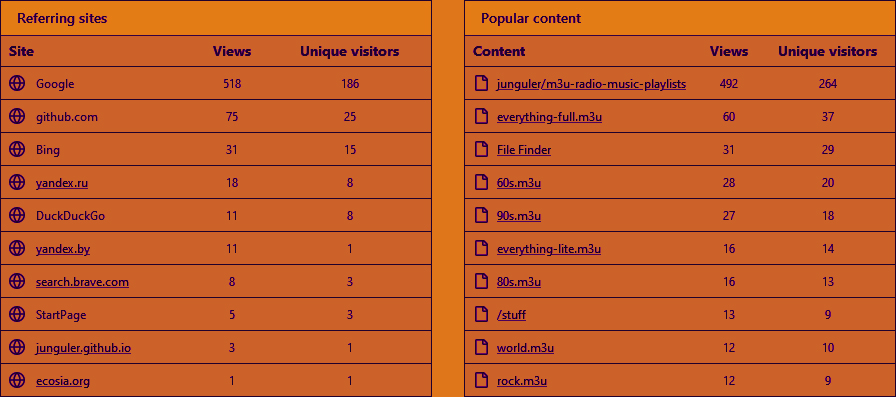Click the file icon next to 60s.m3u

[x=482, y=183]
